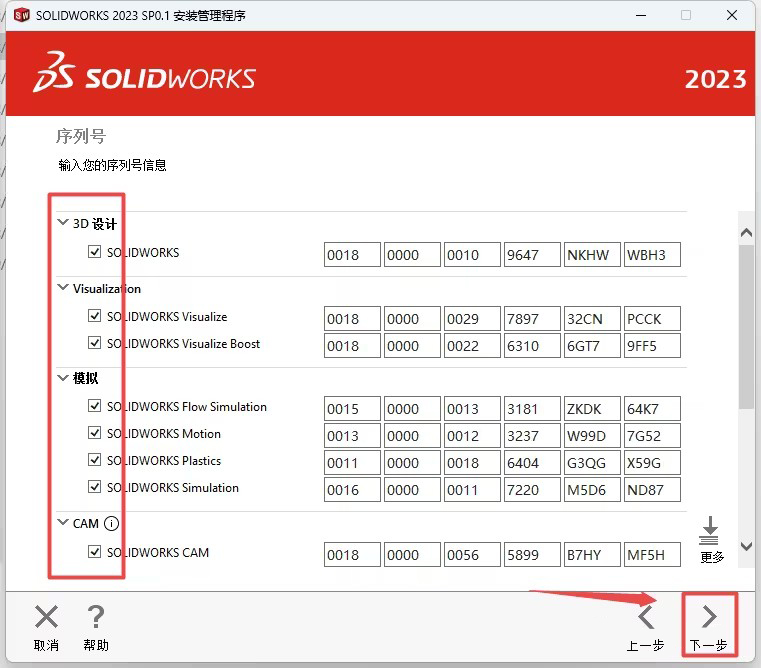Click the Cancel (取消) X icon
Viewport: 761px width, 668px height.
47,617
